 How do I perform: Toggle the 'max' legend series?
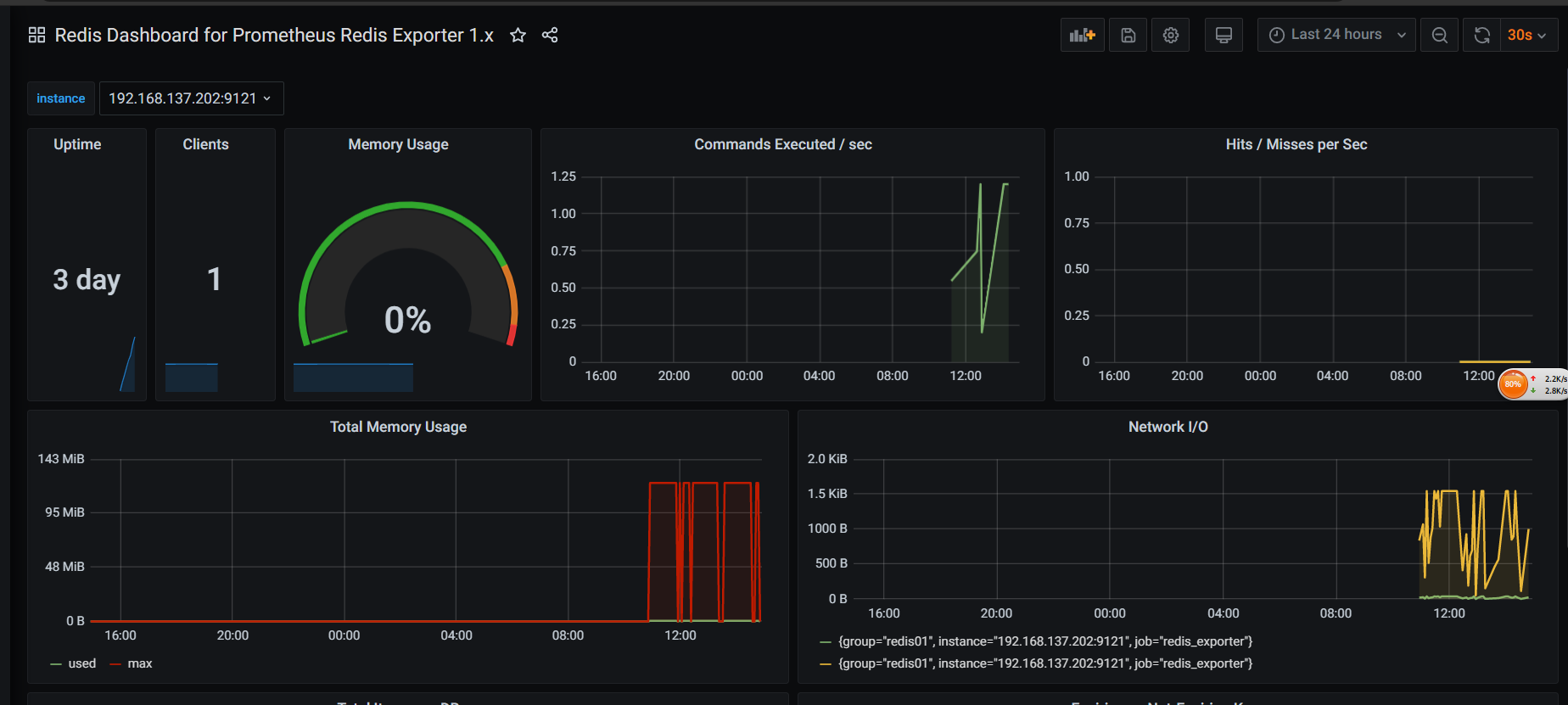point(140,663)
